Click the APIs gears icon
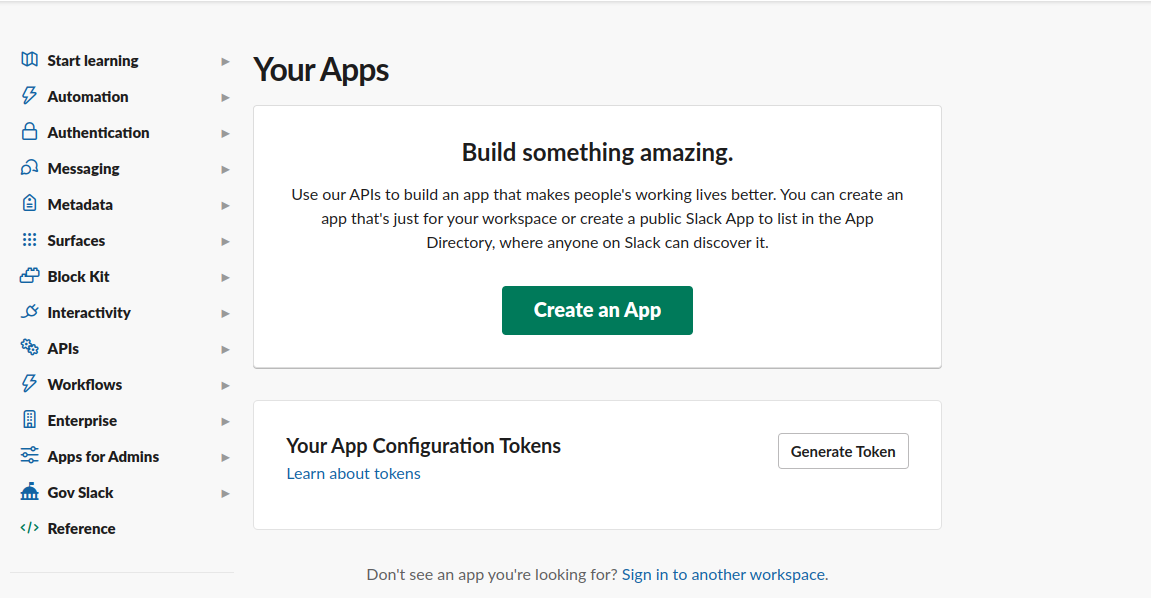Viewport: 1151px width, 598px height. 29,347
